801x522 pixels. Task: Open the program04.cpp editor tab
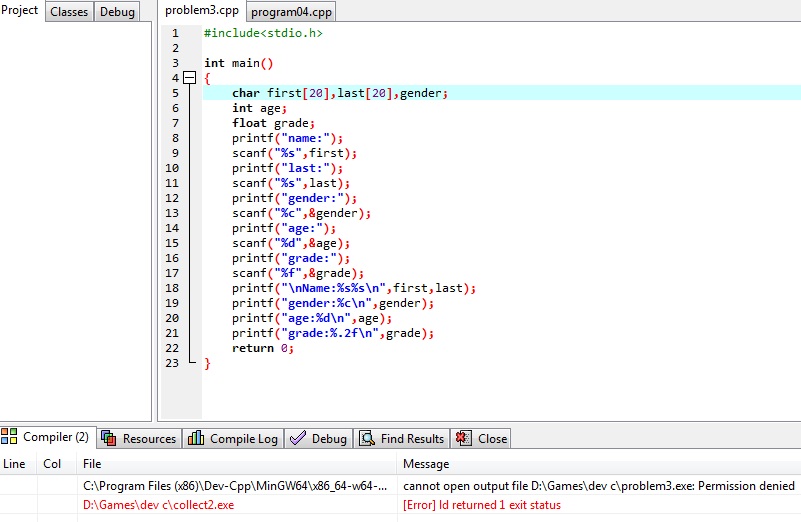[x=291, y=12]
